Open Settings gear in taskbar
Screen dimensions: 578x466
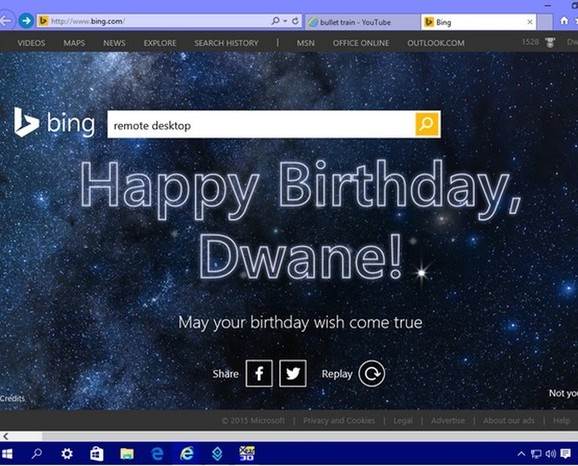[x=67, y=453]
